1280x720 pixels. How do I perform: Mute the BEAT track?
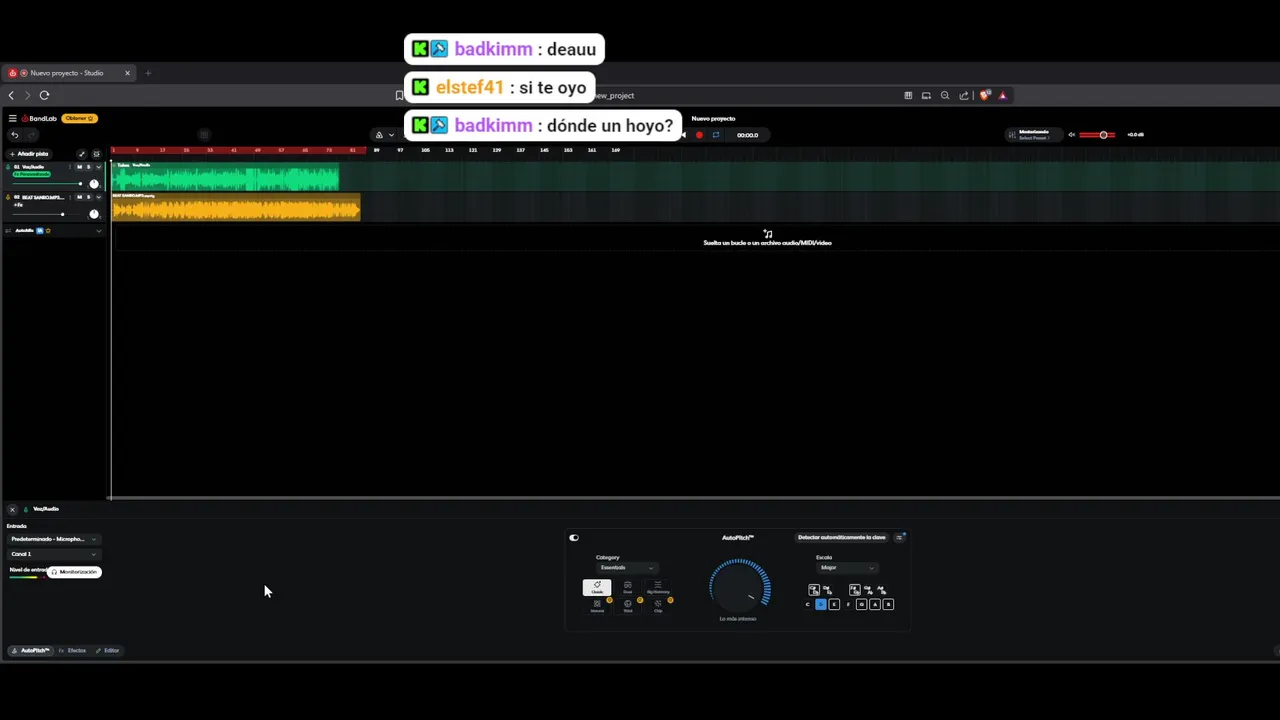79,197
